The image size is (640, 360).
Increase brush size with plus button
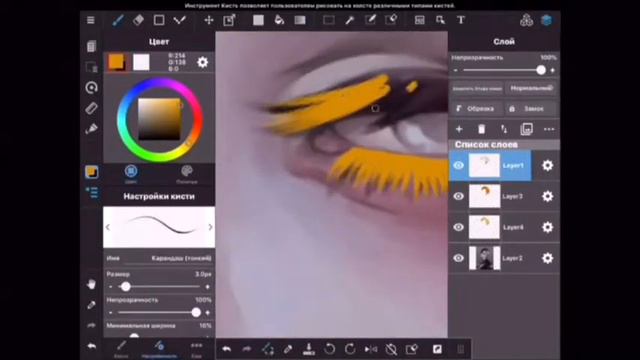208,287
